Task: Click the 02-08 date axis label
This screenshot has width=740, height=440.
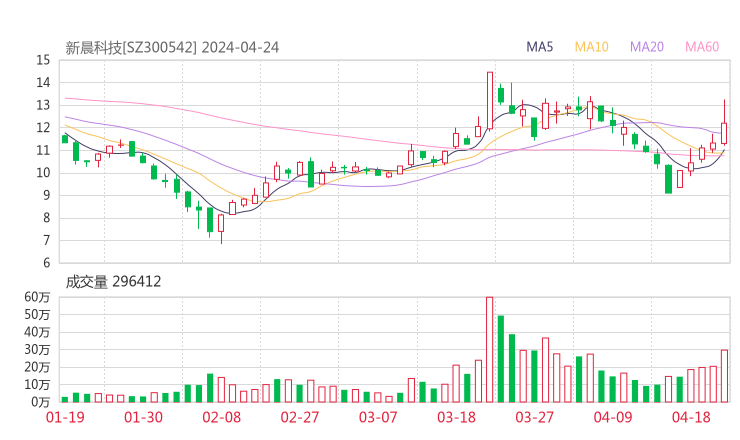Action: click(221, 417)
